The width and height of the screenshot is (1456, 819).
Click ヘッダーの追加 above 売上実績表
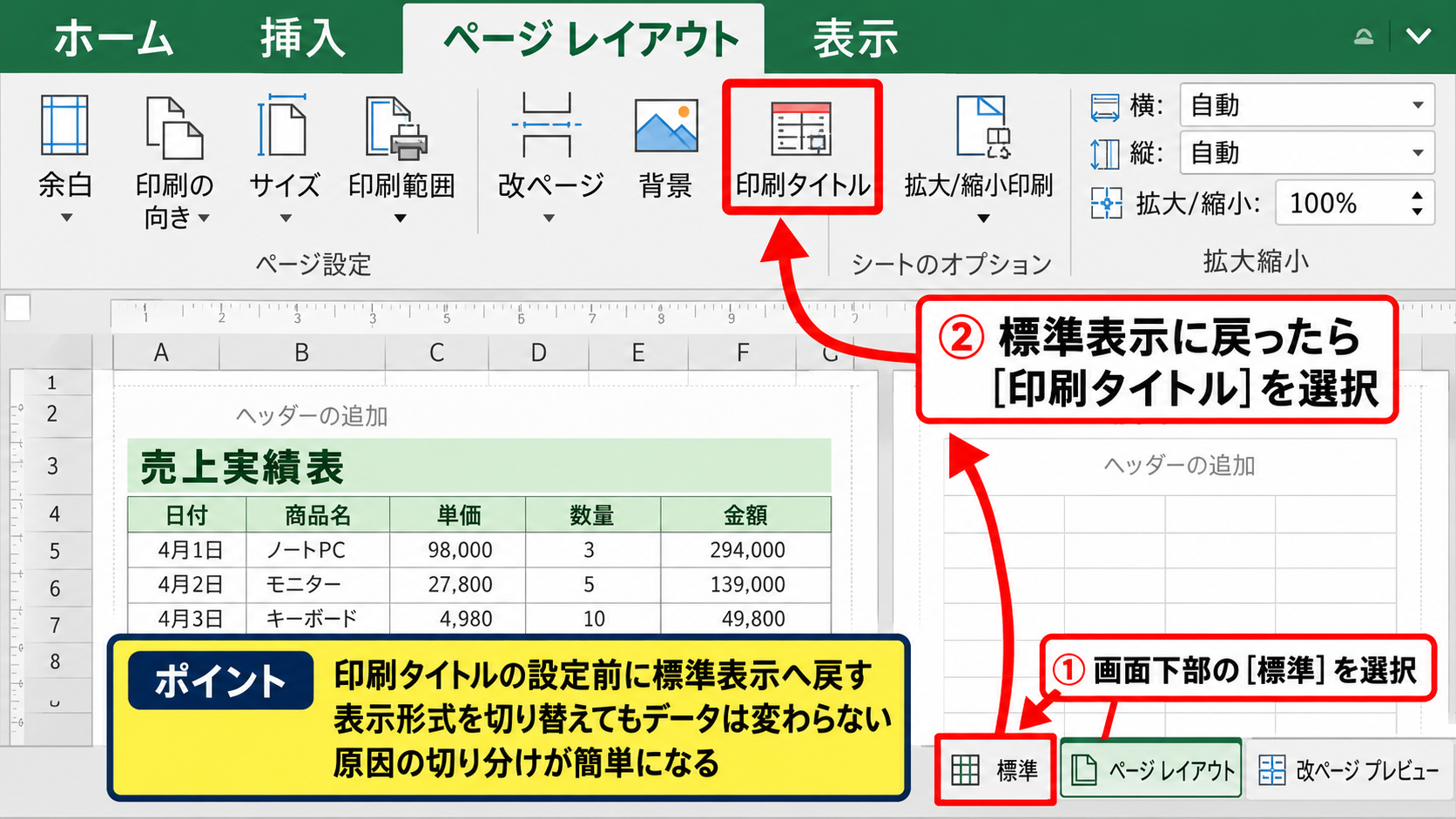pyautogui.click(x=312, y=416)
